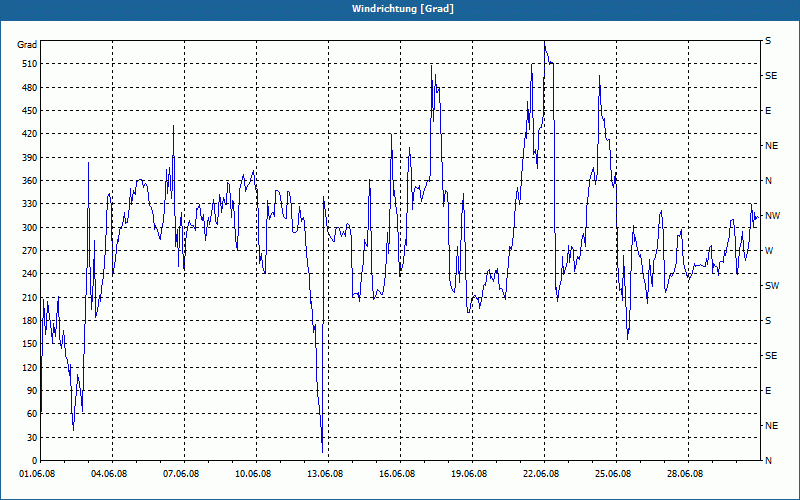
Task: Click the Windrichtung [Grad] chart title
Action: tap(403, 9)
